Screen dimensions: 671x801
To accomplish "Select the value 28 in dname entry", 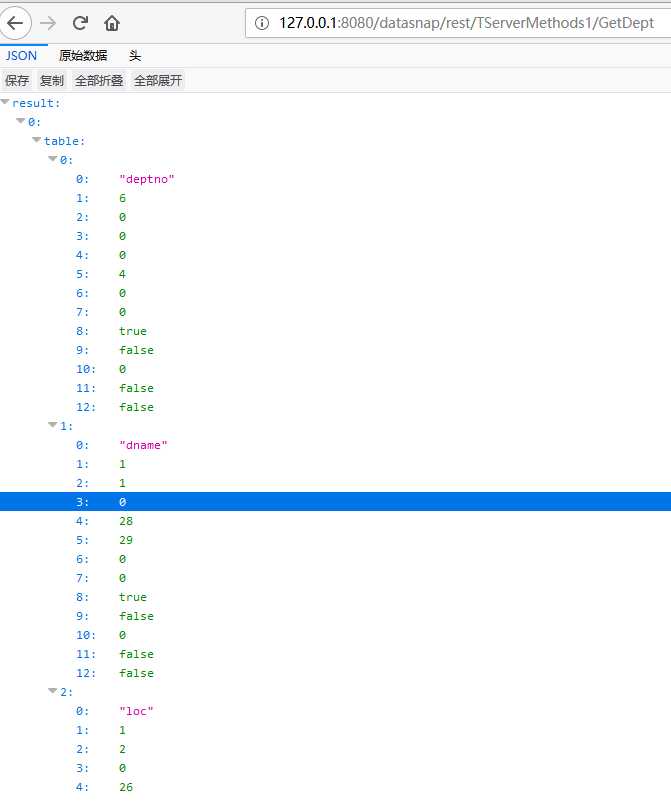I will click(x=126, y=521).
